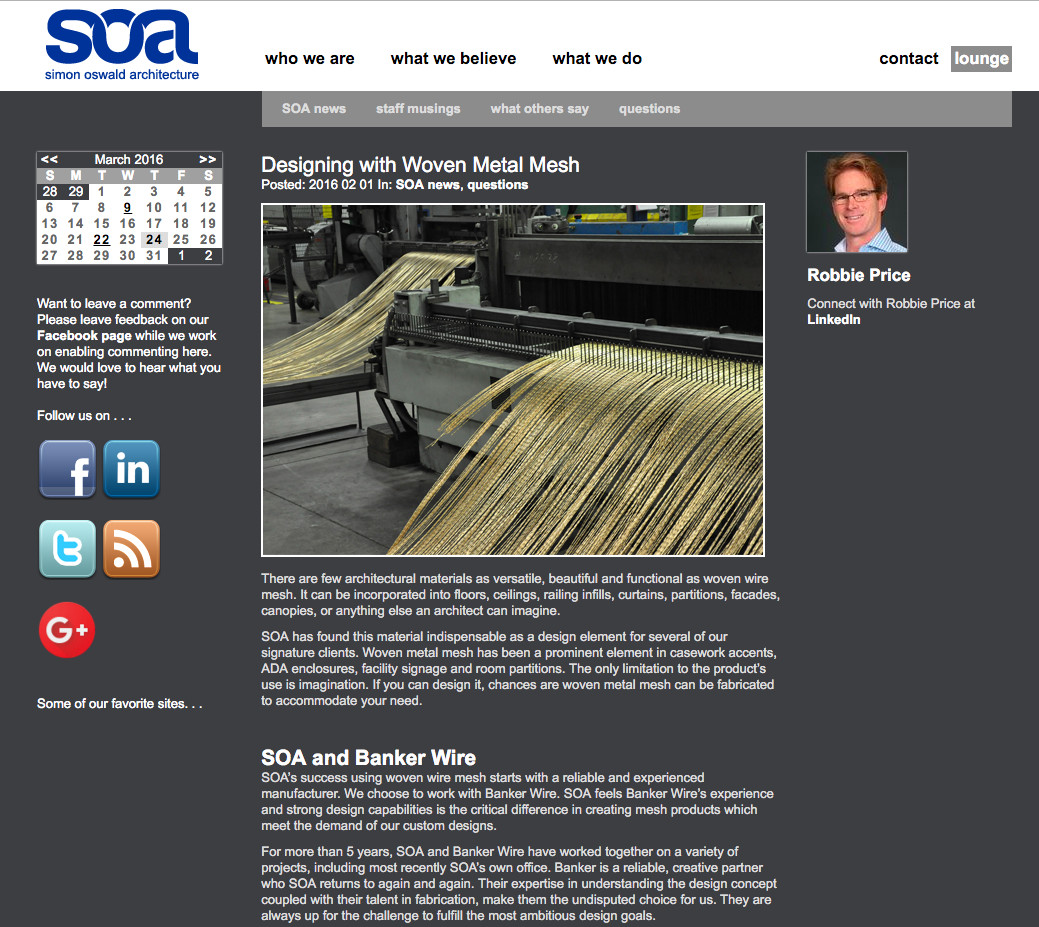Go to previous month with the << arrow
The width and height of the screenshot is (1039, 927).
click(x=48, y=158)
